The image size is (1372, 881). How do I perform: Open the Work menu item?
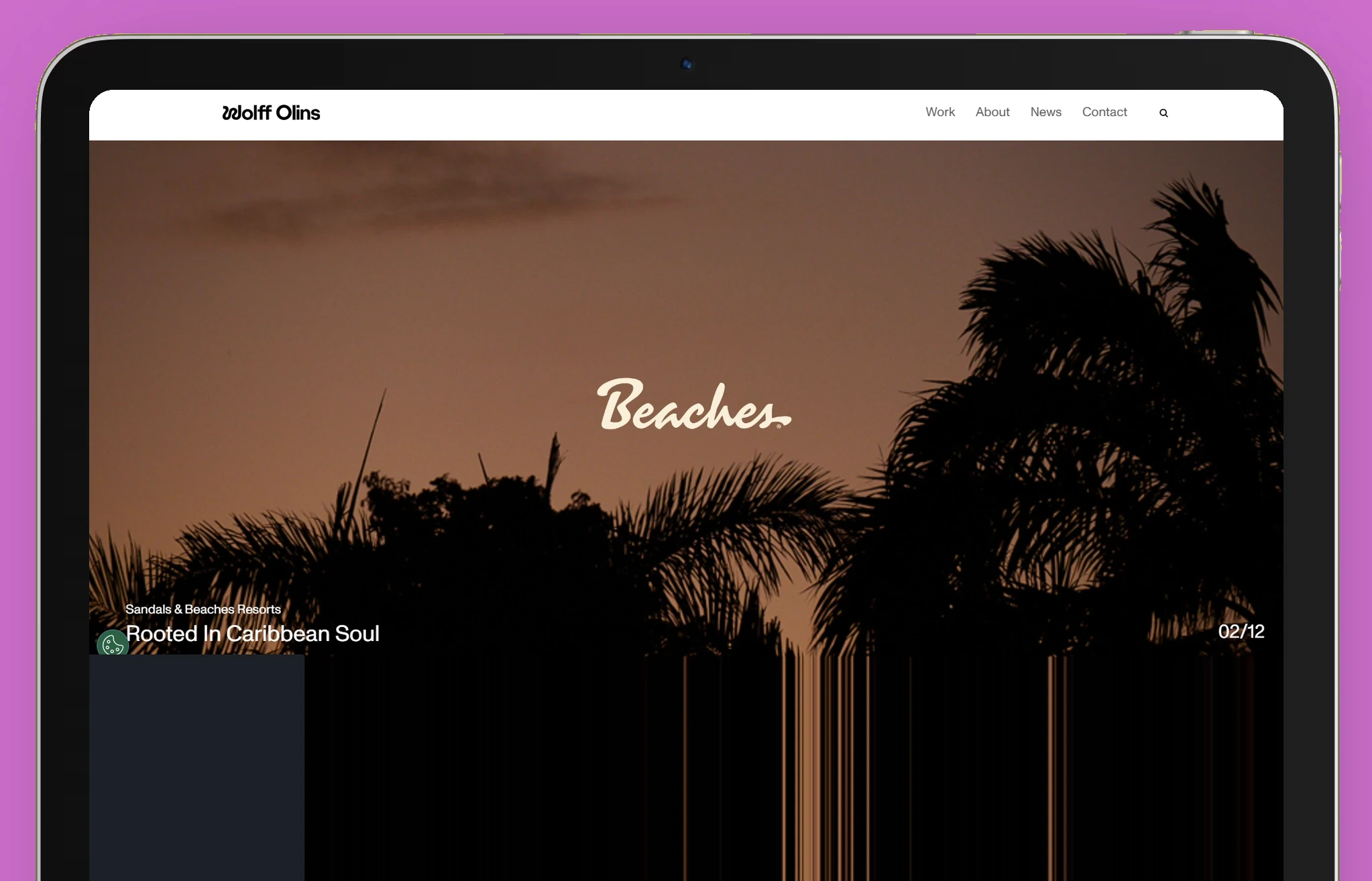[940, 112]
